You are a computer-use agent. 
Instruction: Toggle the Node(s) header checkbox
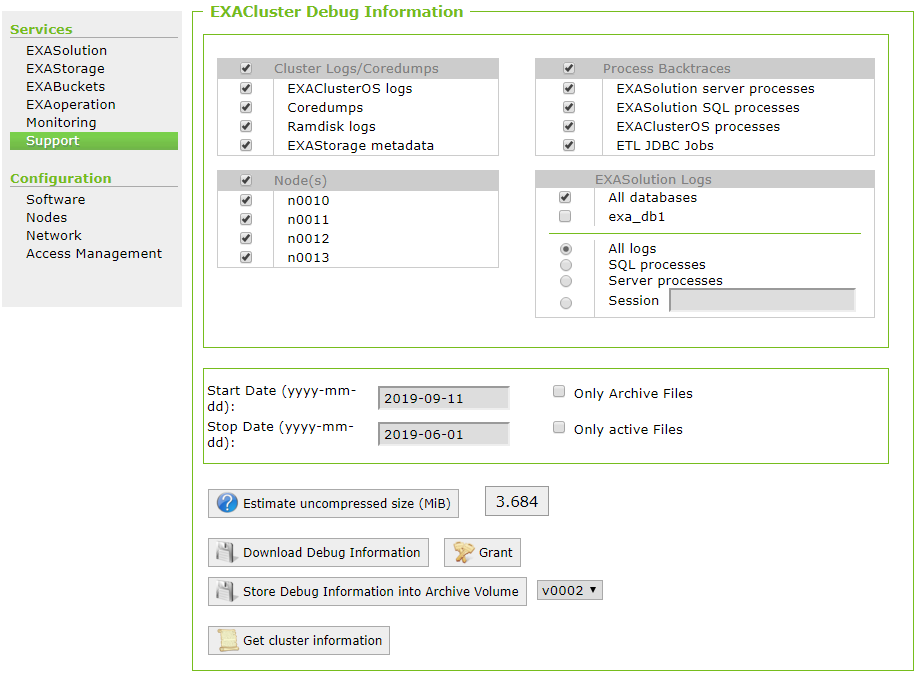click(x=246, y=181)
